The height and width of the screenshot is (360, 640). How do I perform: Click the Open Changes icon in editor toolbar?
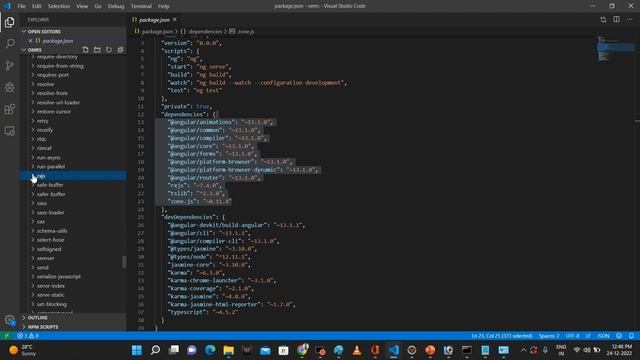[603, 20]
